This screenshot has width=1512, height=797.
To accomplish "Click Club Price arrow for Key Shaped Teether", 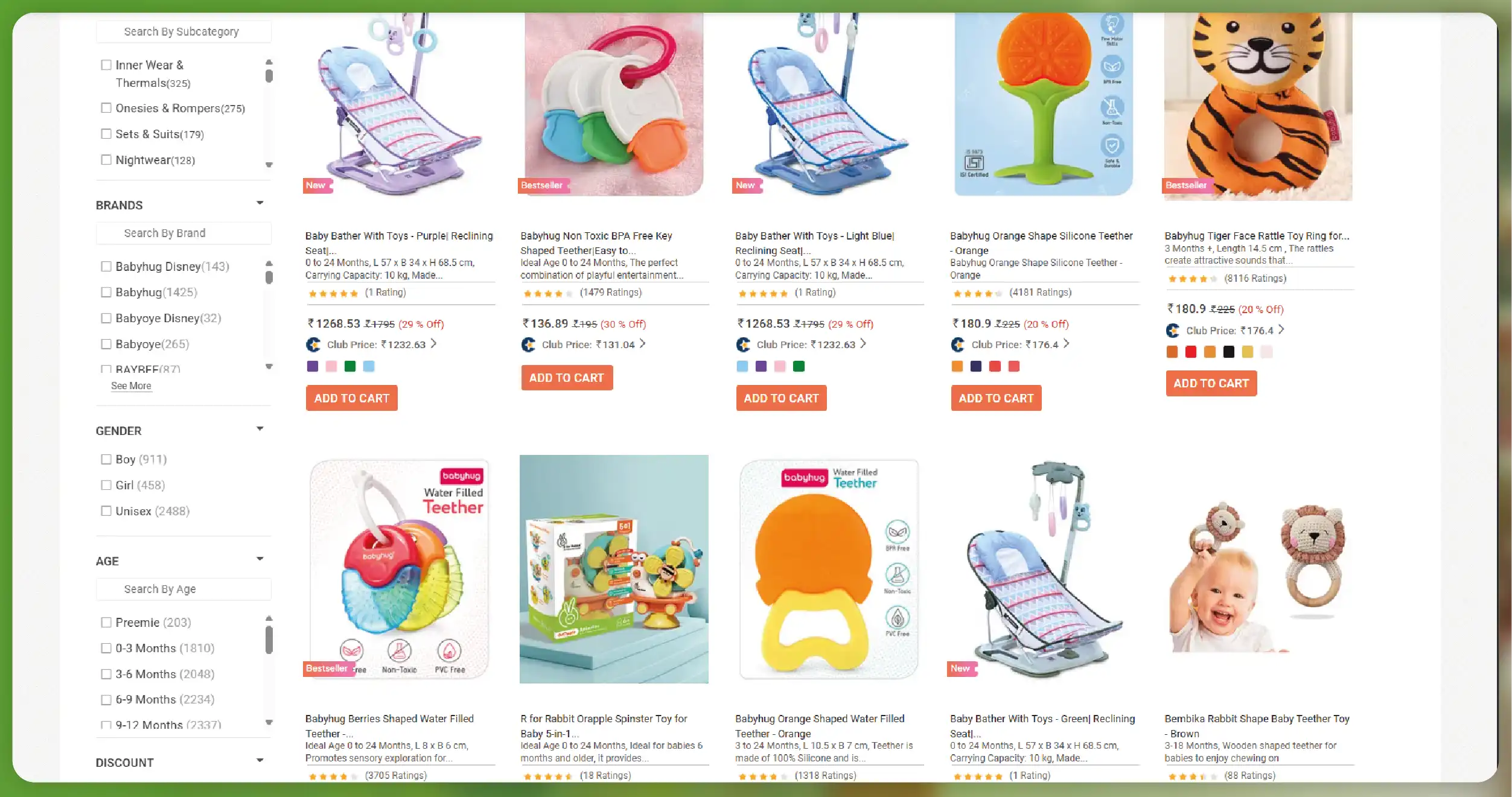I will tap(643, 343).
